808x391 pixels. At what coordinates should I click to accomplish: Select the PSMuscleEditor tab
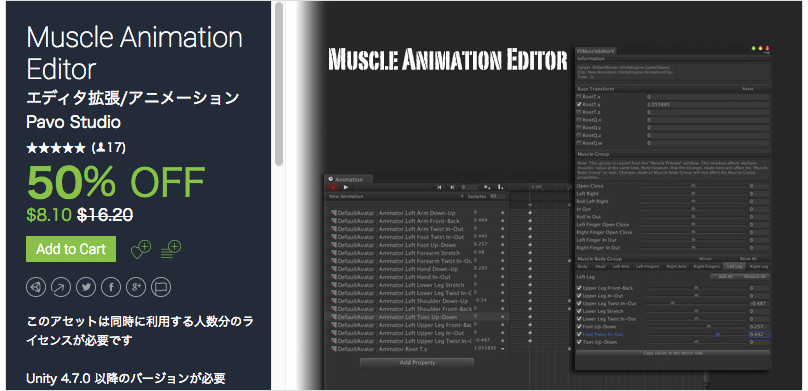coord(597,51)
